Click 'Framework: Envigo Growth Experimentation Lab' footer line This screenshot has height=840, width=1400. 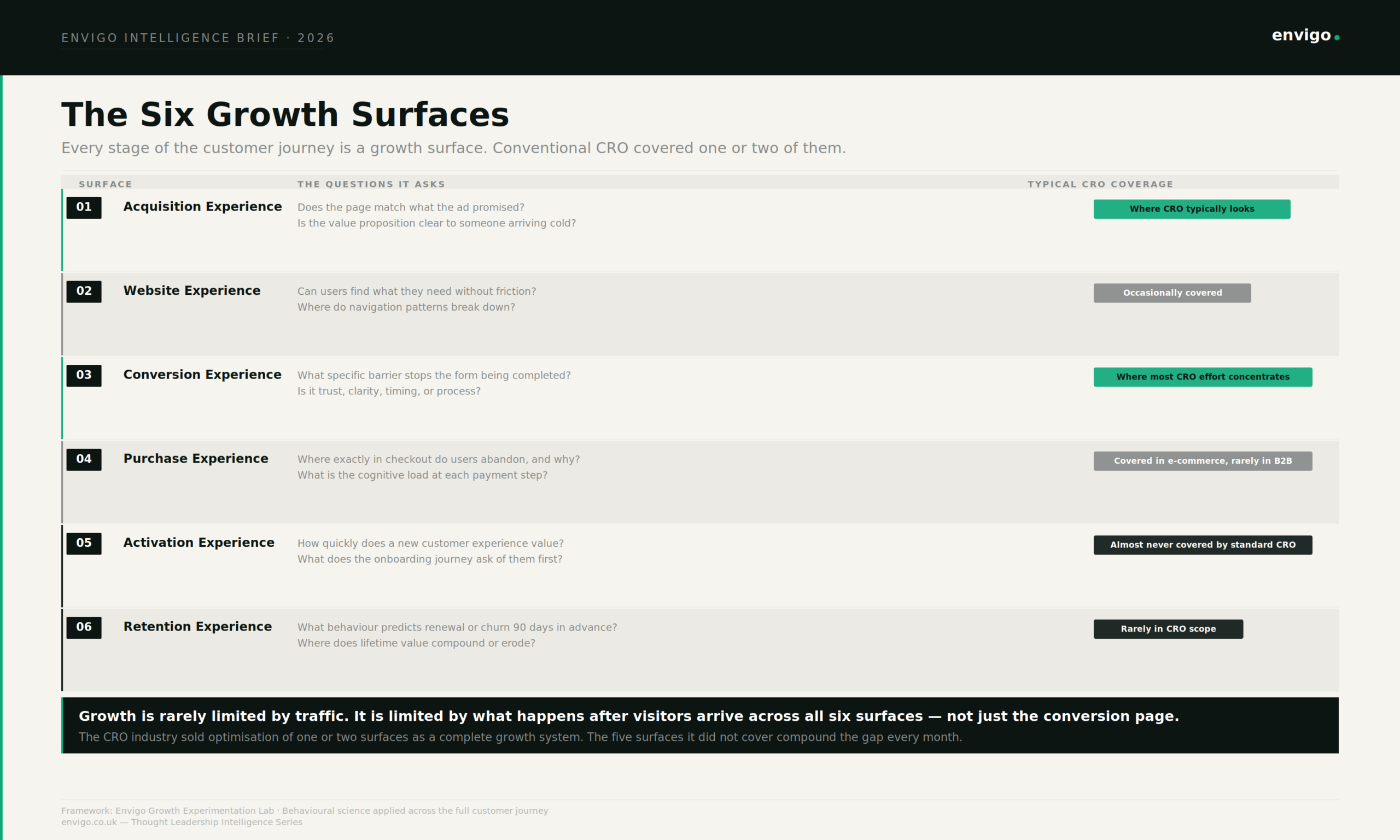tap(305, 811)
